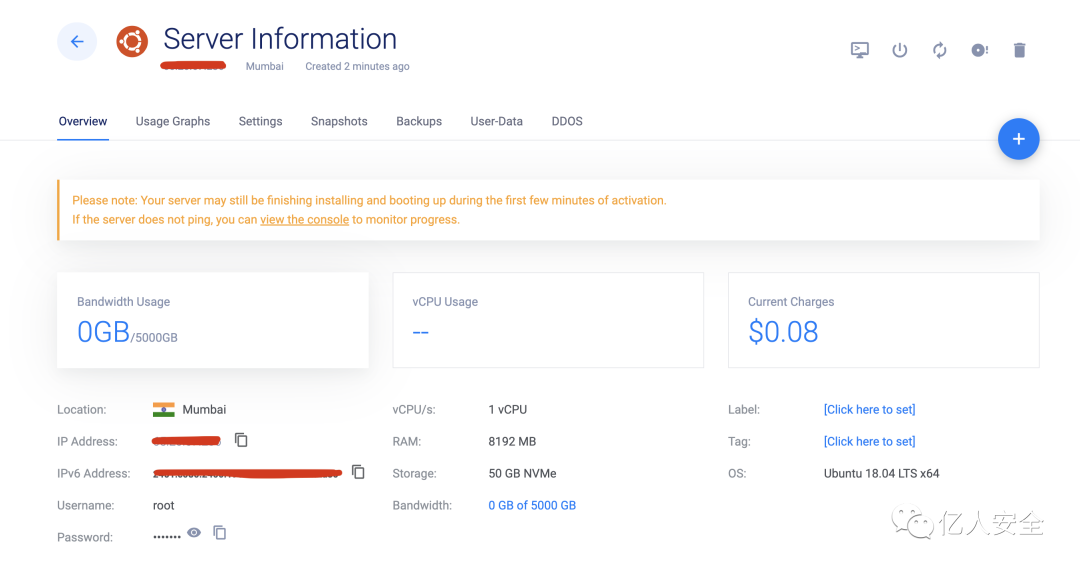Open the '0 GB of 5000 GB' bandwidth link
This screenshot has width=1080, height=571.
point(532,505)
